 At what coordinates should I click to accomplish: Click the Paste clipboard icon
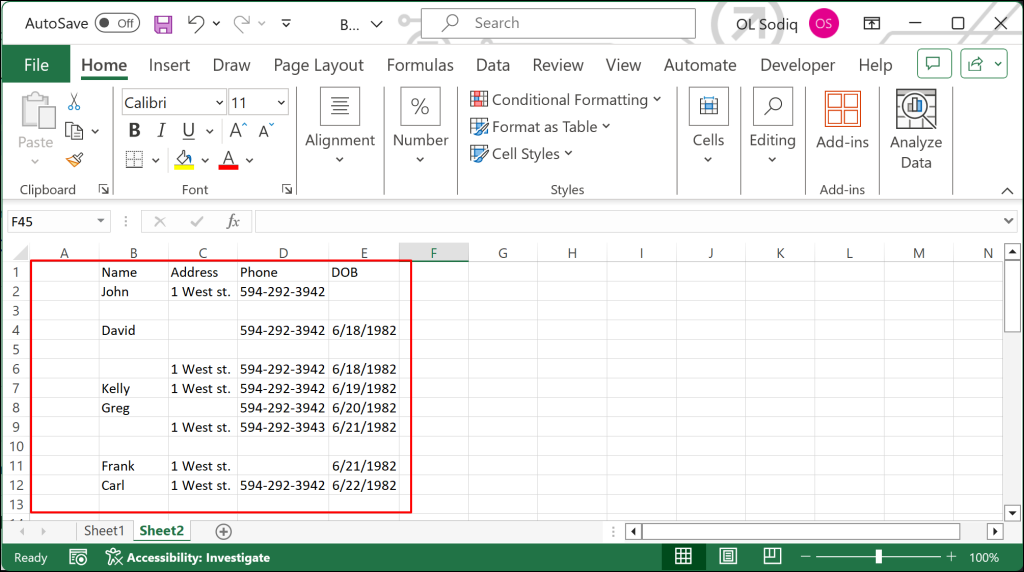(x=37, y=110)
